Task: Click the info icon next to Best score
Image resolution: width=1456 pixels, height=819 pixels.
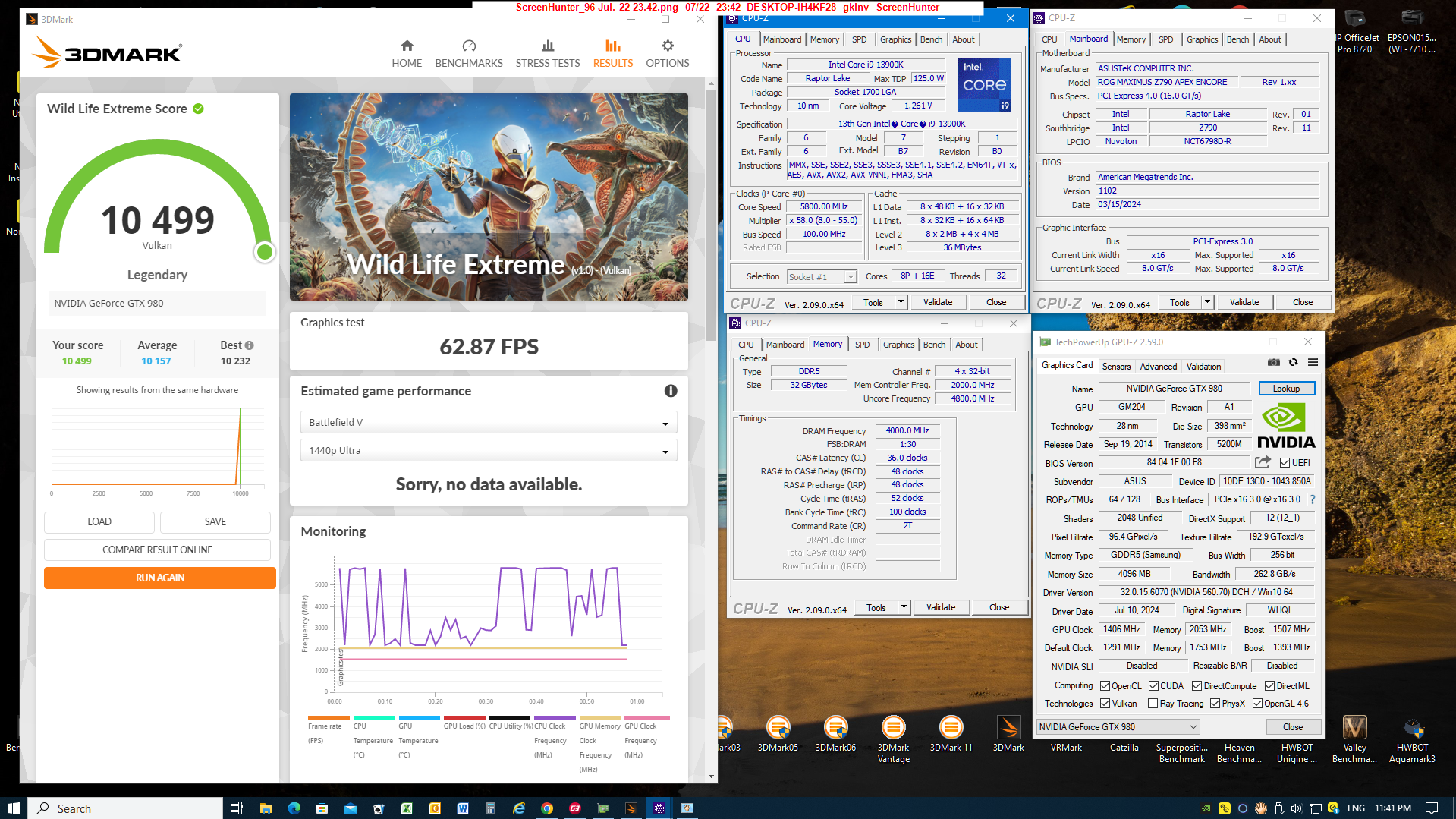Action: pos(250,345)
